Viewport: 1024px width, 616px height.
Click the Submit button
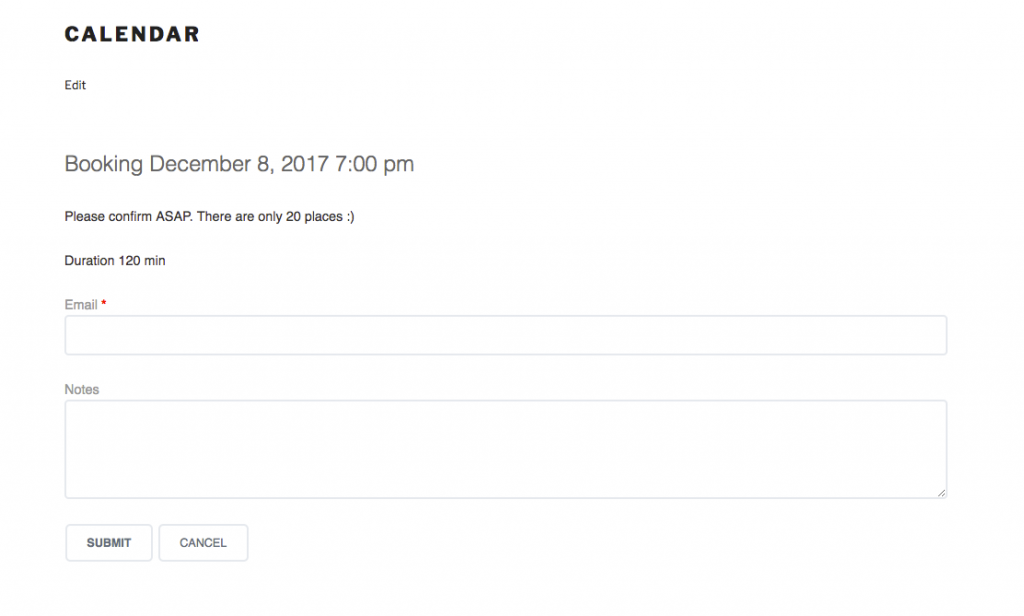pos(109,543)
